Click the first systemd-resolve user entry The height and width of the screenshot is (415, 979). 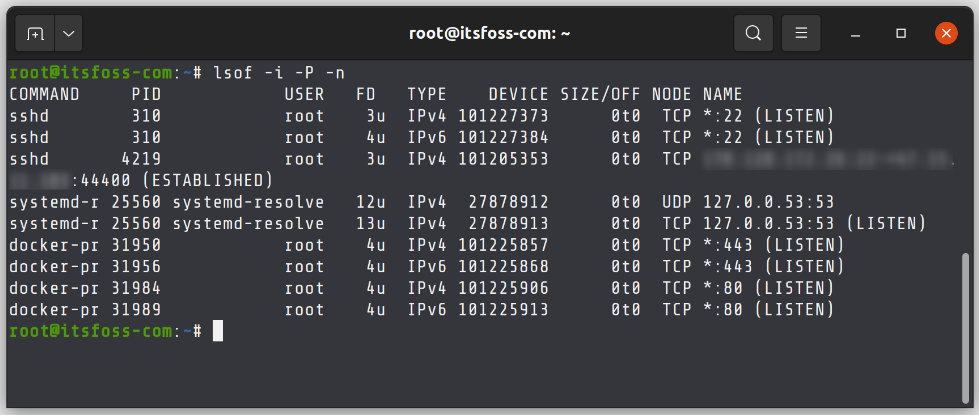[x=248, y=202]
